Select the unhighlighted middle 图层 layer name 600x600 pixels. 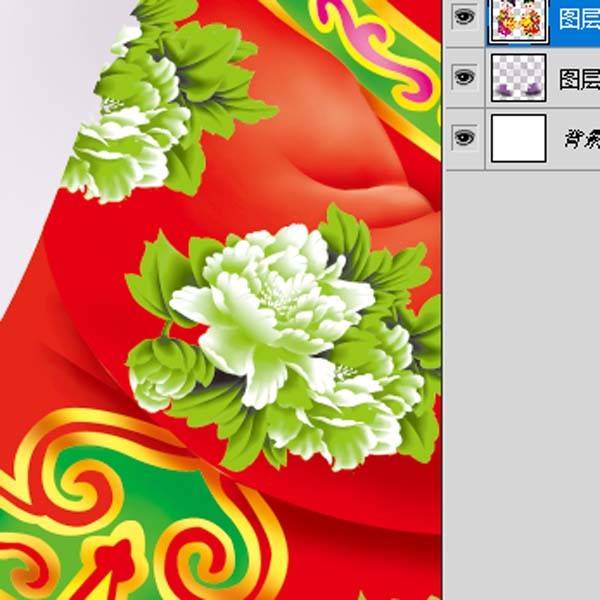tap(579, 80)
